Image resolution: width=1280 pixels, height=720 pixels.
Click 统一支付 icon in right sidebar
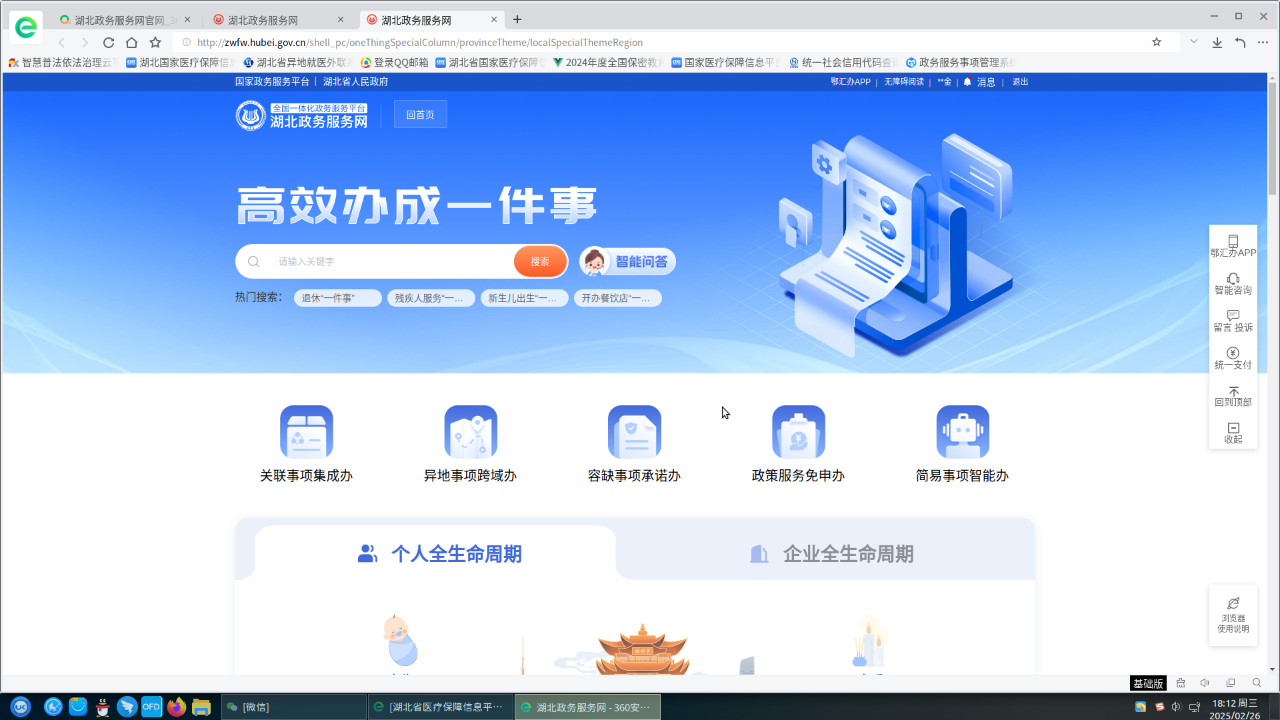[1233, 353]
